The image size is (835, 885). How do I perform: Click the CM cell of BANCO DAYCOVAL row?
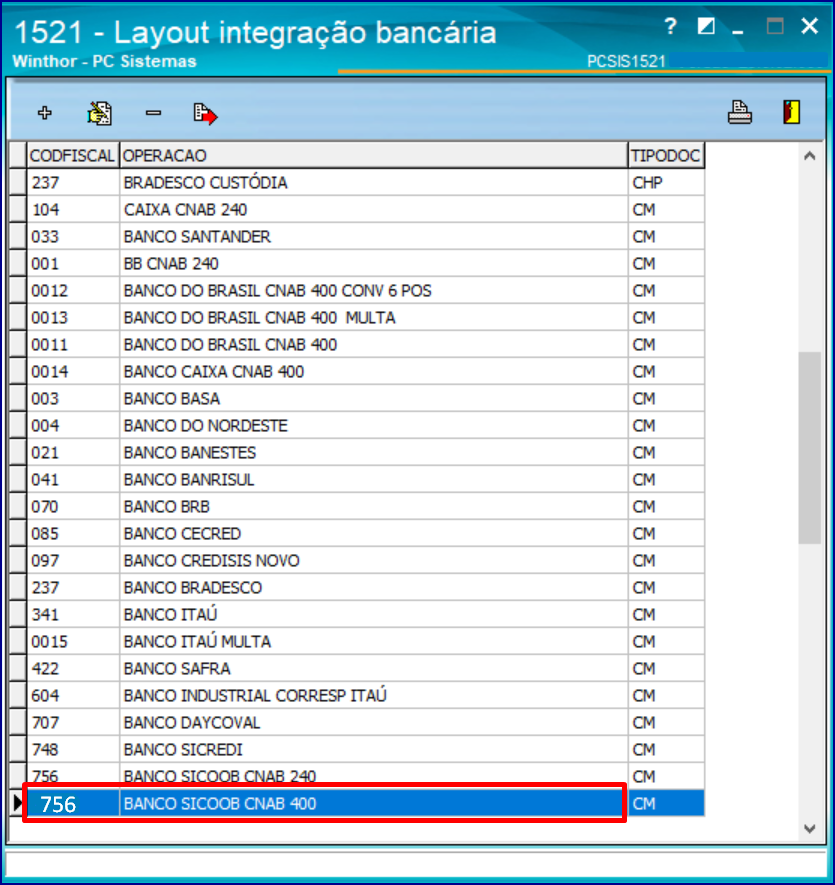pyautogui.click(x=666, y=722)
